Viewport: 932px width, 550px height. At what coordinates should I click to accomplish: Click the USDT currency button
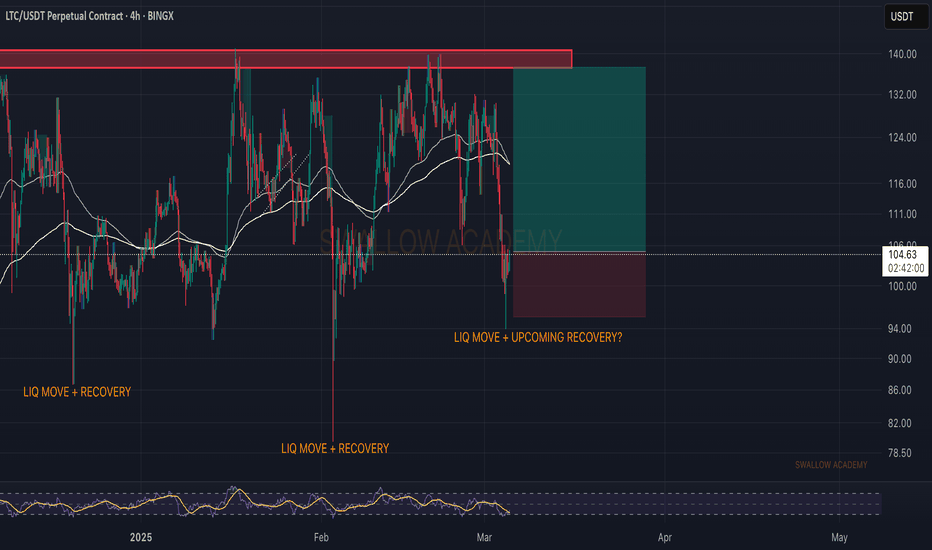click(905, 17)
